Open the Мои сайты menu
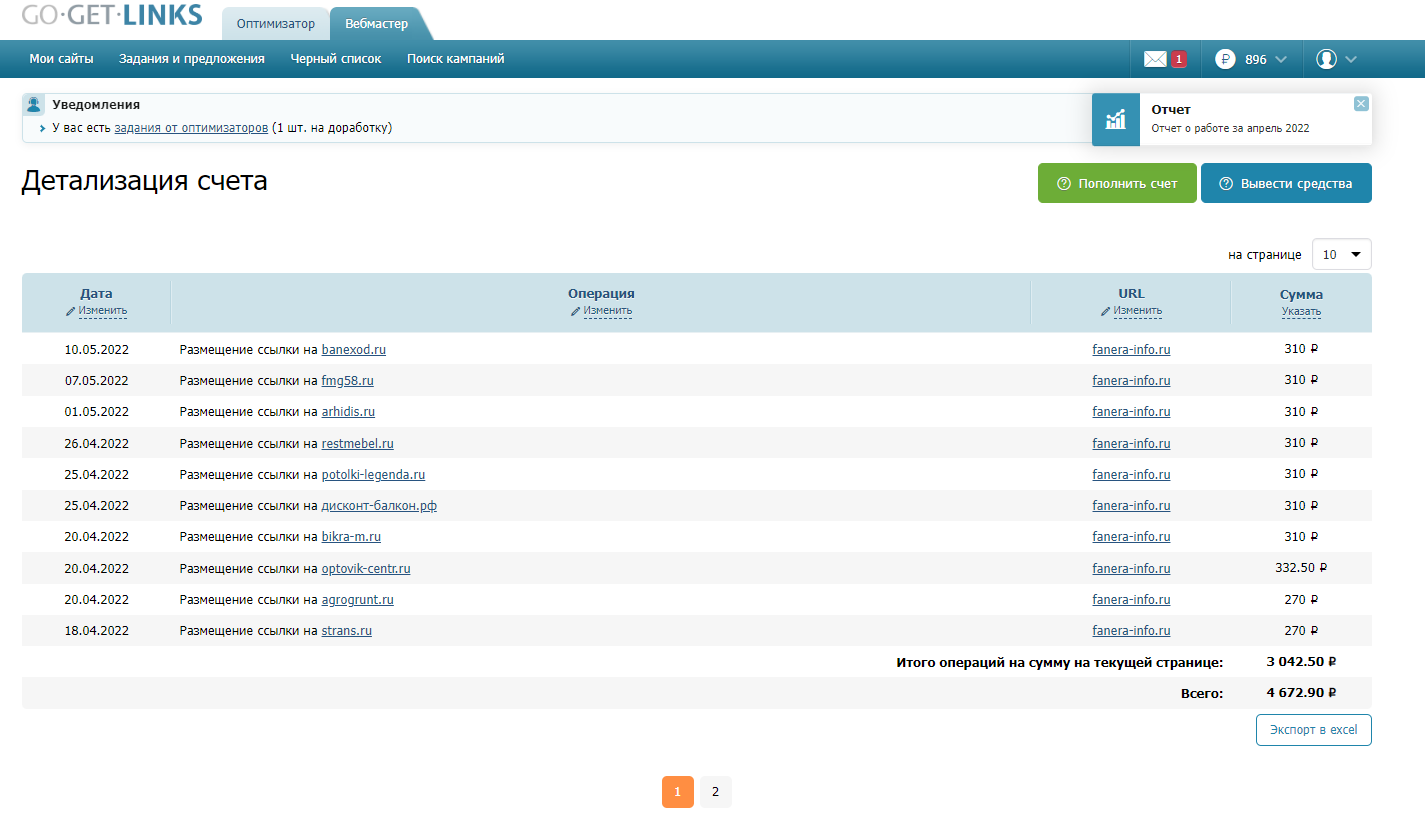This screenshot has height=831, width=1425. (61, 59)
